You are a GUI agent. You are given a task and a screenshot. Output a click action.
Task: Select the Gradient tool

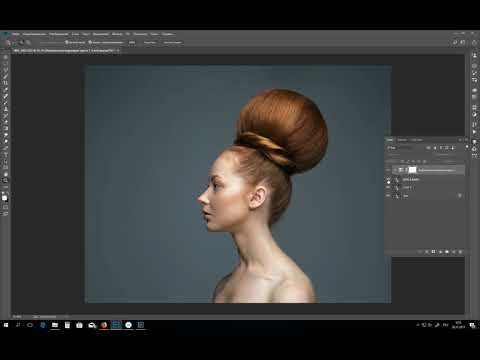[6, 129]
